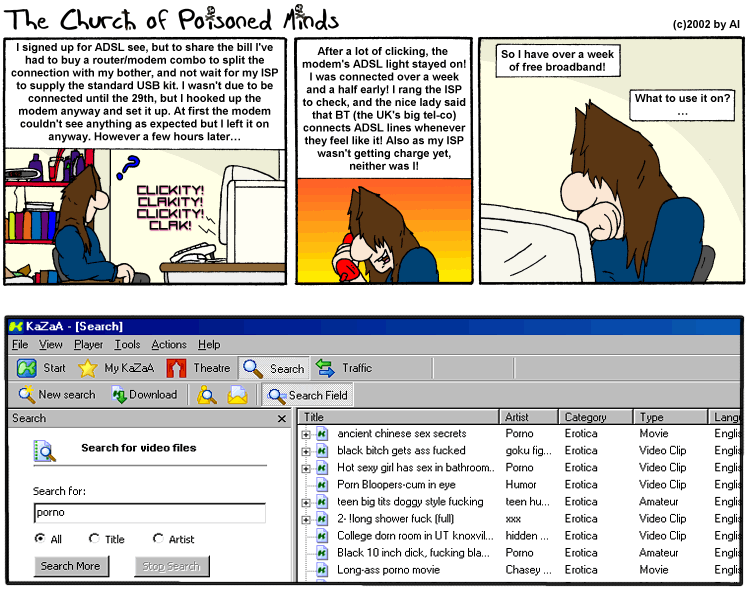
Task: Open the Traffic arrows icon
Action: tap(325, 368)
